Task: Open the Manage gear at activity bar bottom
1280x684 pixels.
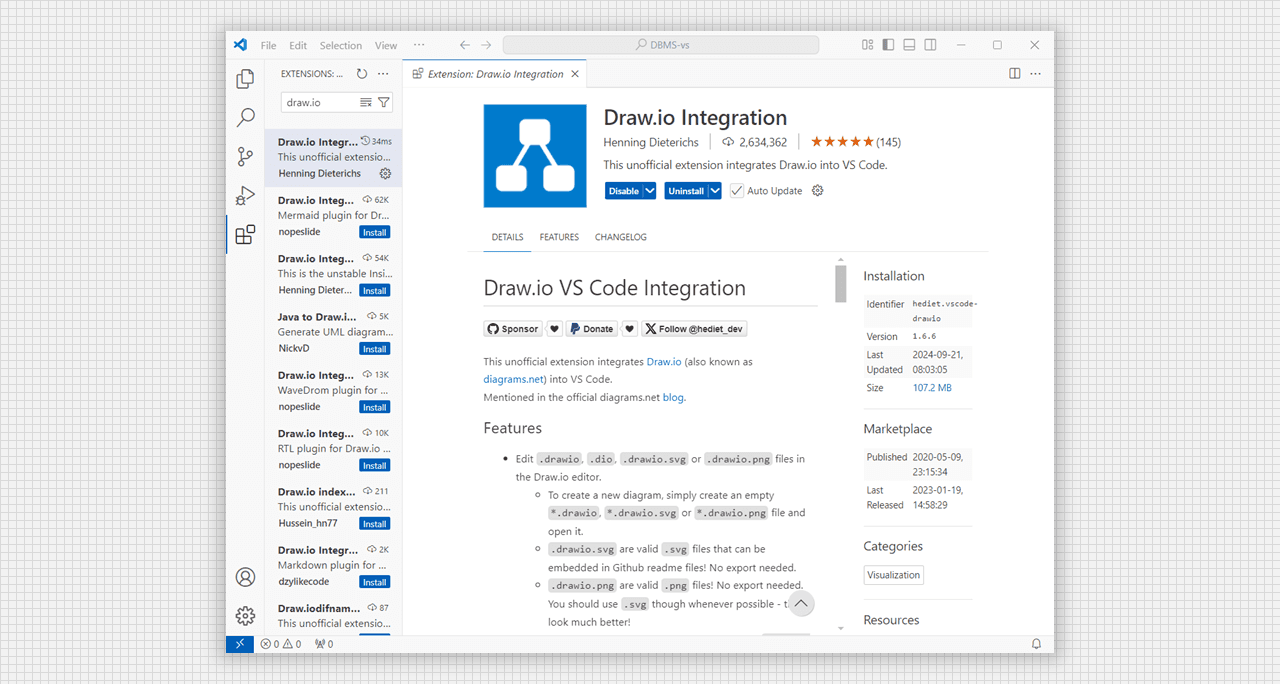Action: pyautogui.click(x=245, y=616)
